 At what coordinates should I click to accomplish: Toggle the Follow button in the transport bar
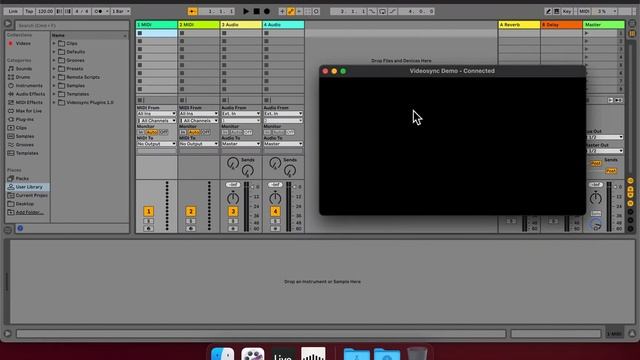(x=192, y=11)
